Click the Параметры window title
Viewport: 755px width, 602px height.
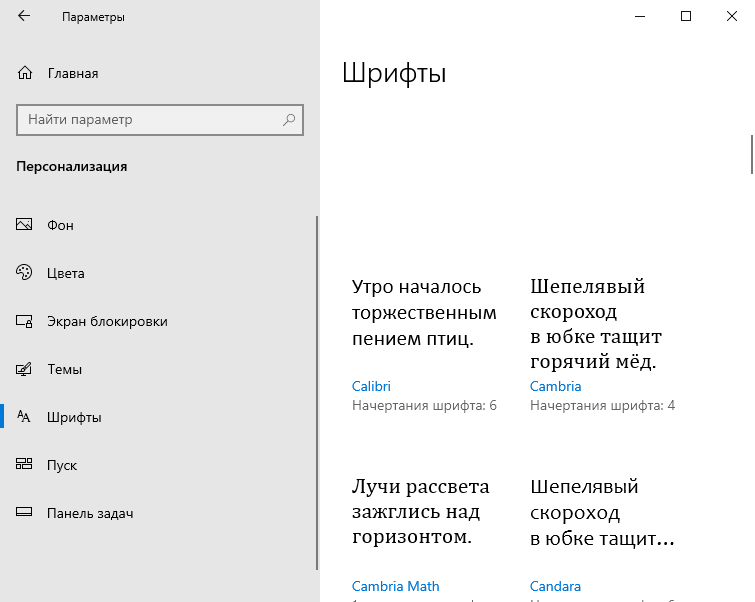click(93, 17)
